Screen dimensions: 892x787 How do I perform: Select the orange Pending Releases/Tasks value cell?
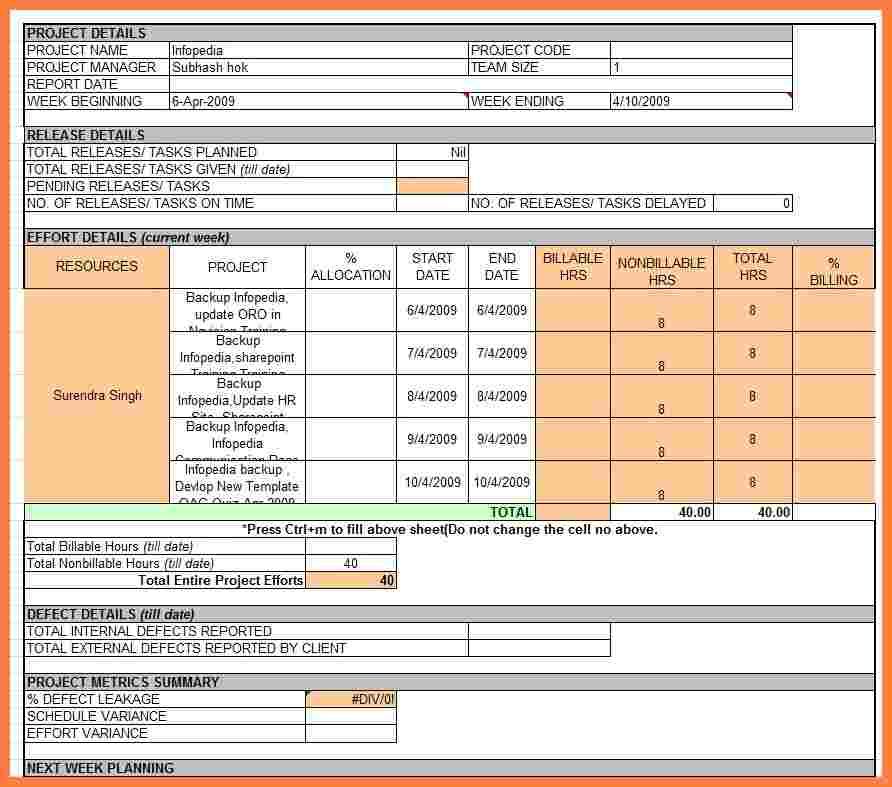coord(432,186)
